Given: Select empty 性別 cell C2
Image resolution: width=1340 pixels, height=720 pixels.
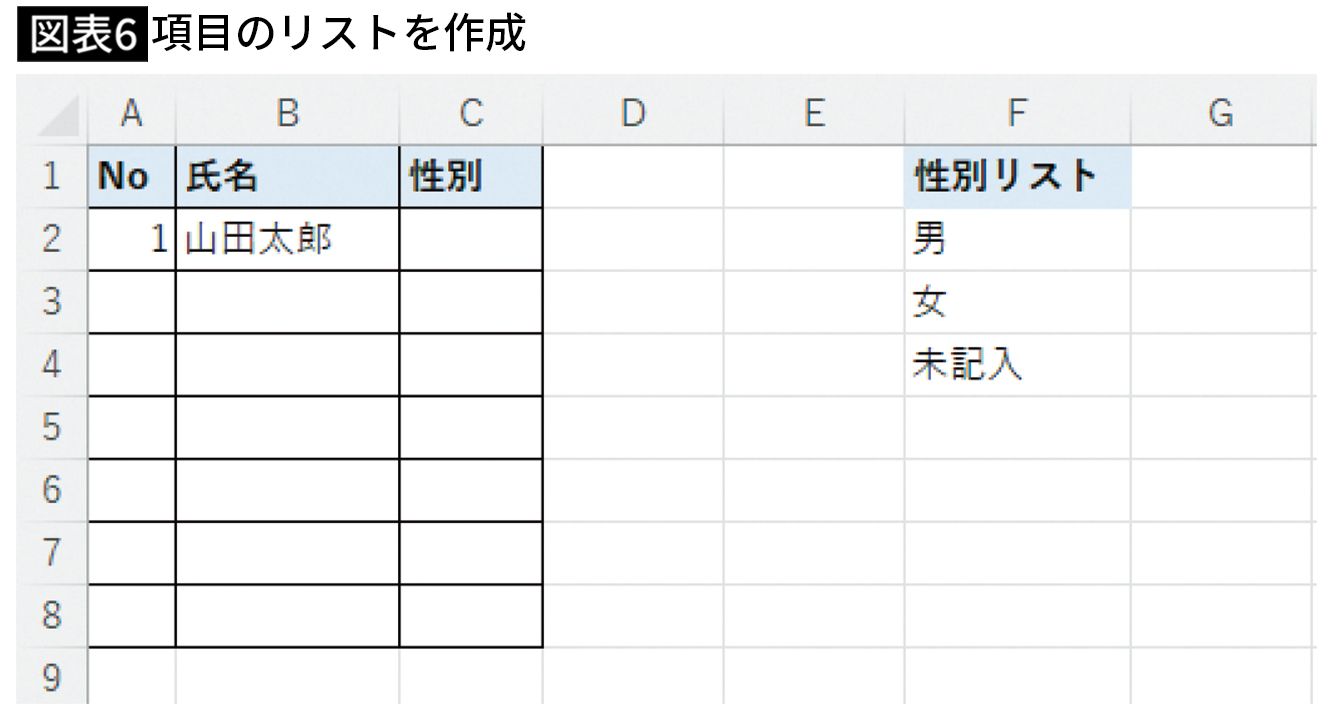Looking at the screenshot, I should tap(471, 240).
